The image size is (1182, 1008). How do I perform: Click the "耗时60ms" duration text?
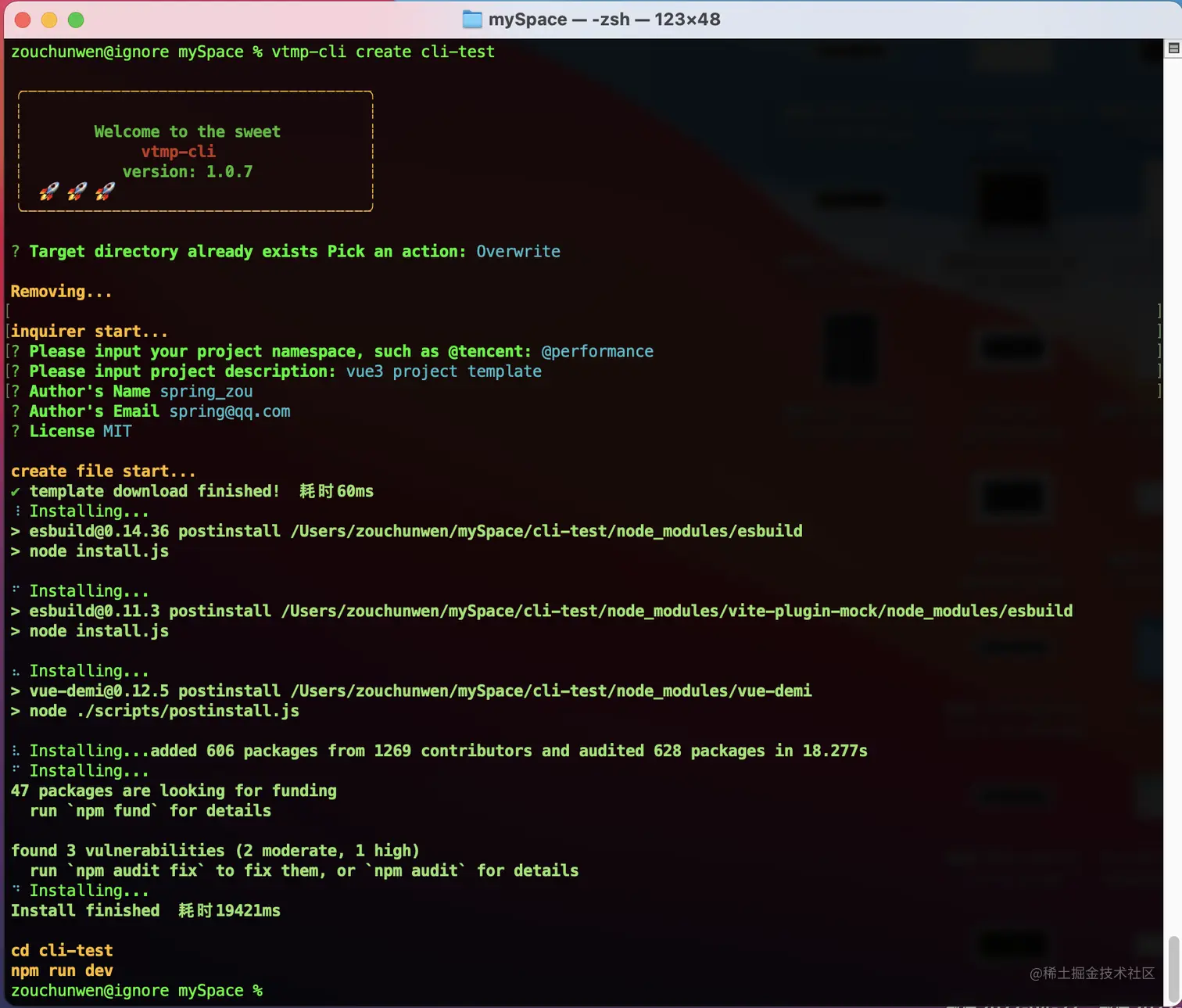pos(336,491)
